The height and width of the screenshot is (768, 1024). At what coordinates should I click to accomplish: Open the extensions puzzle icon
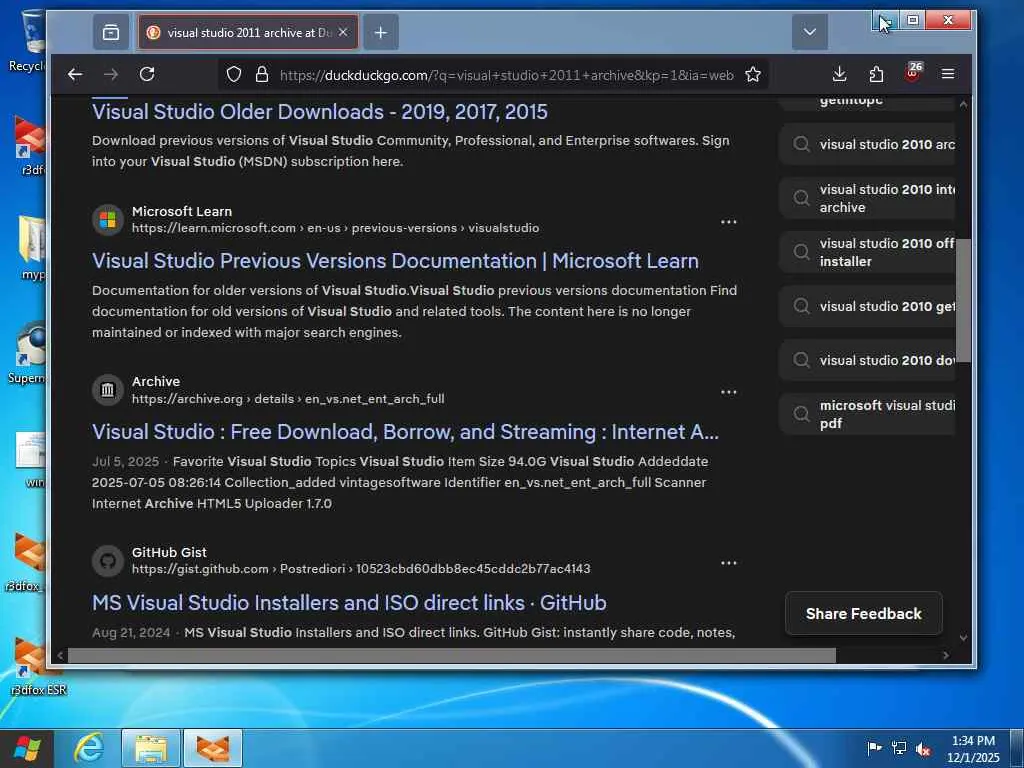click(x=876, y=74)
